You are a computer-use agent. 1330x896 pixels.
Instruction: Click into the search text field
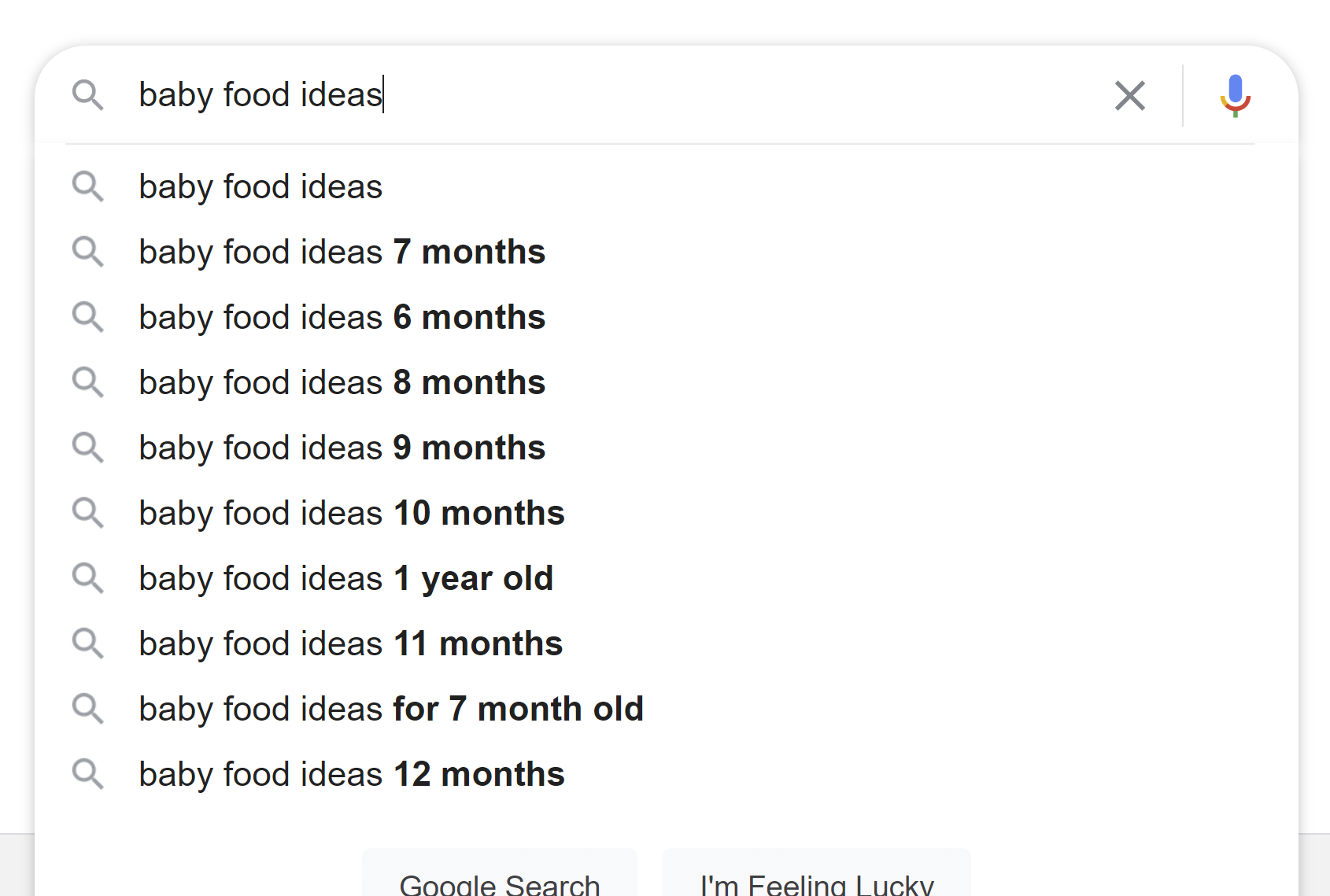coord(630,95)
